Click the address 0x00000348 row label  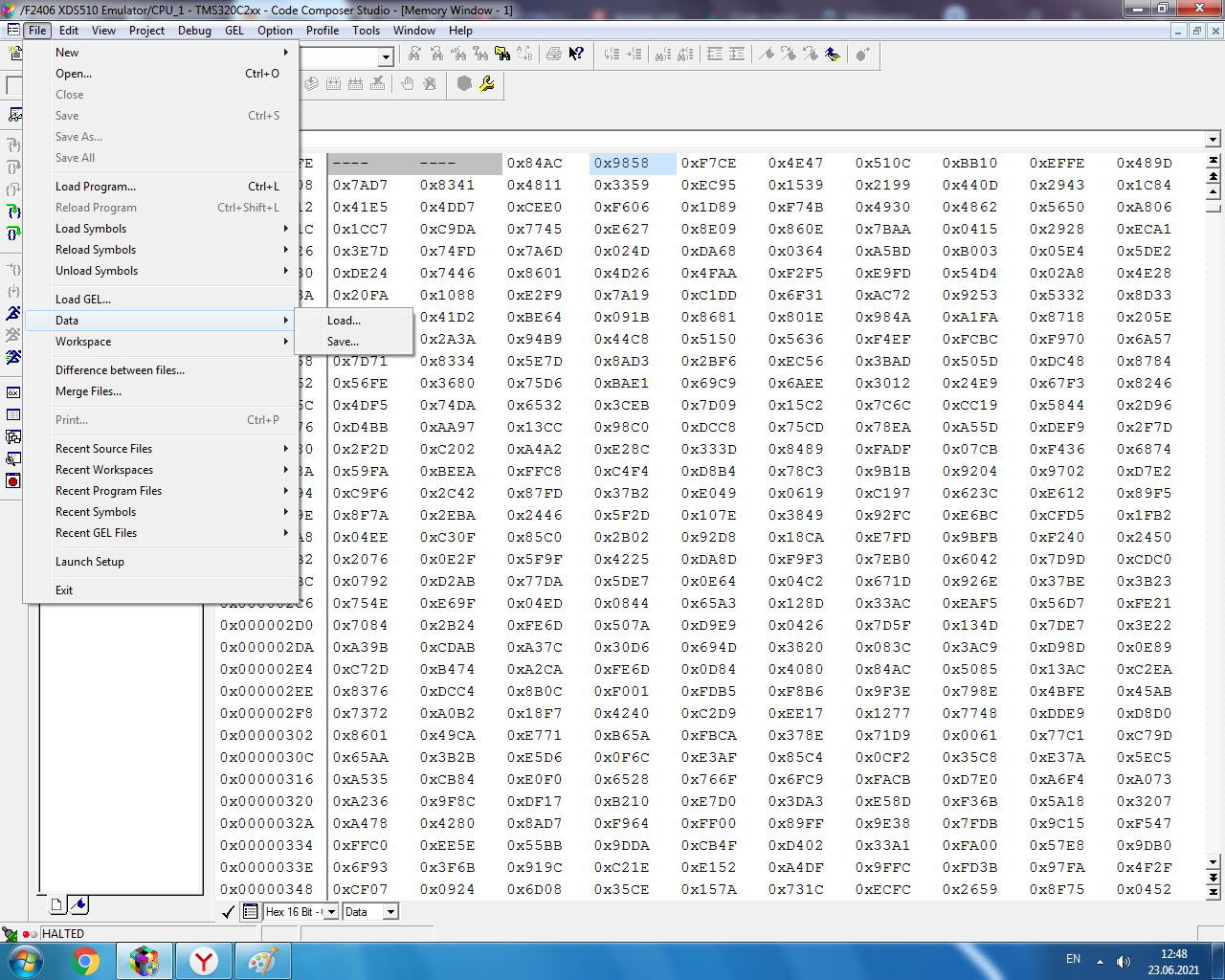266,890
